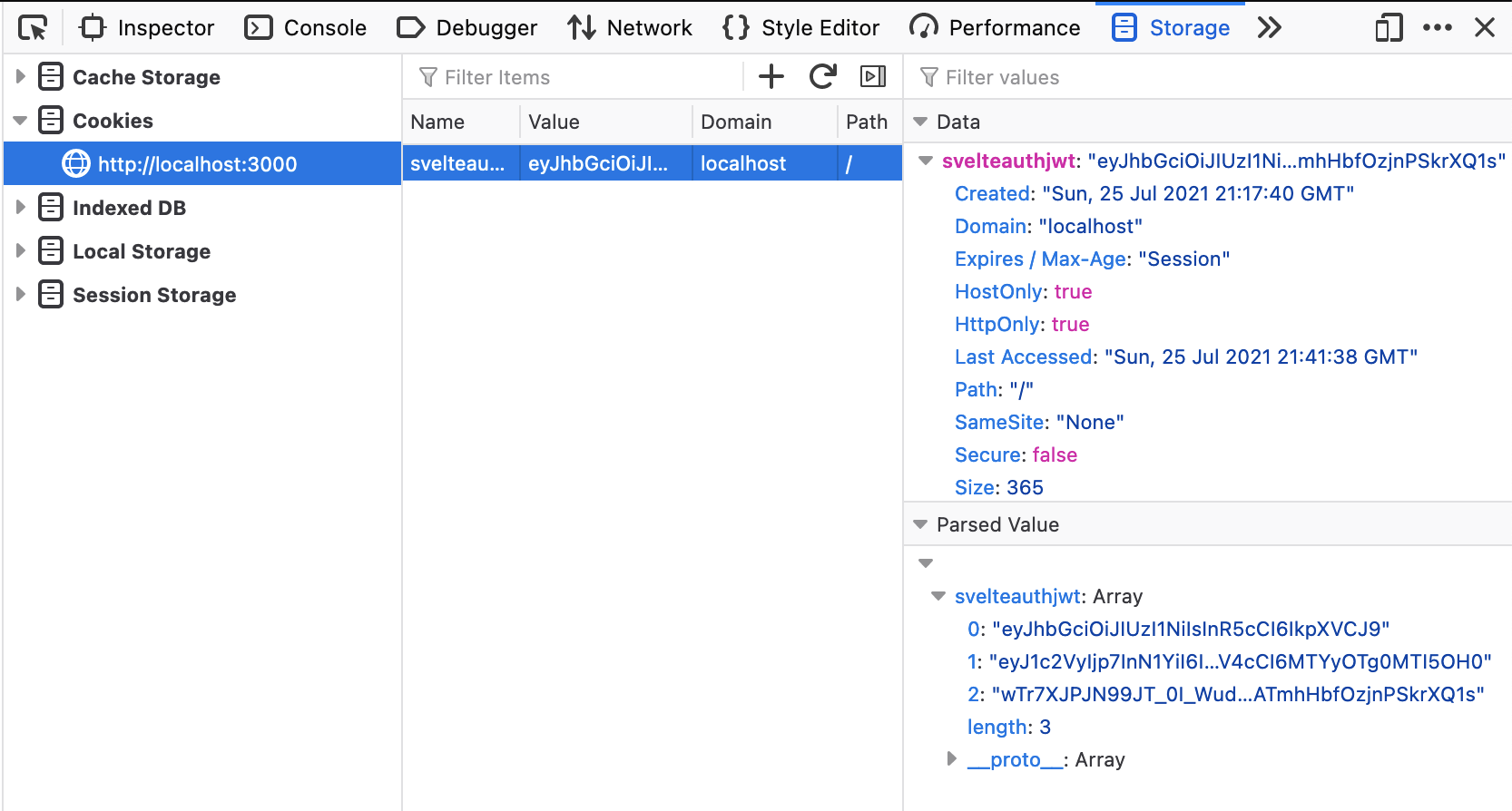Sort cookies by Domain column header
The height and width of the screenshot is (811, 1512).
coord(736,122)
